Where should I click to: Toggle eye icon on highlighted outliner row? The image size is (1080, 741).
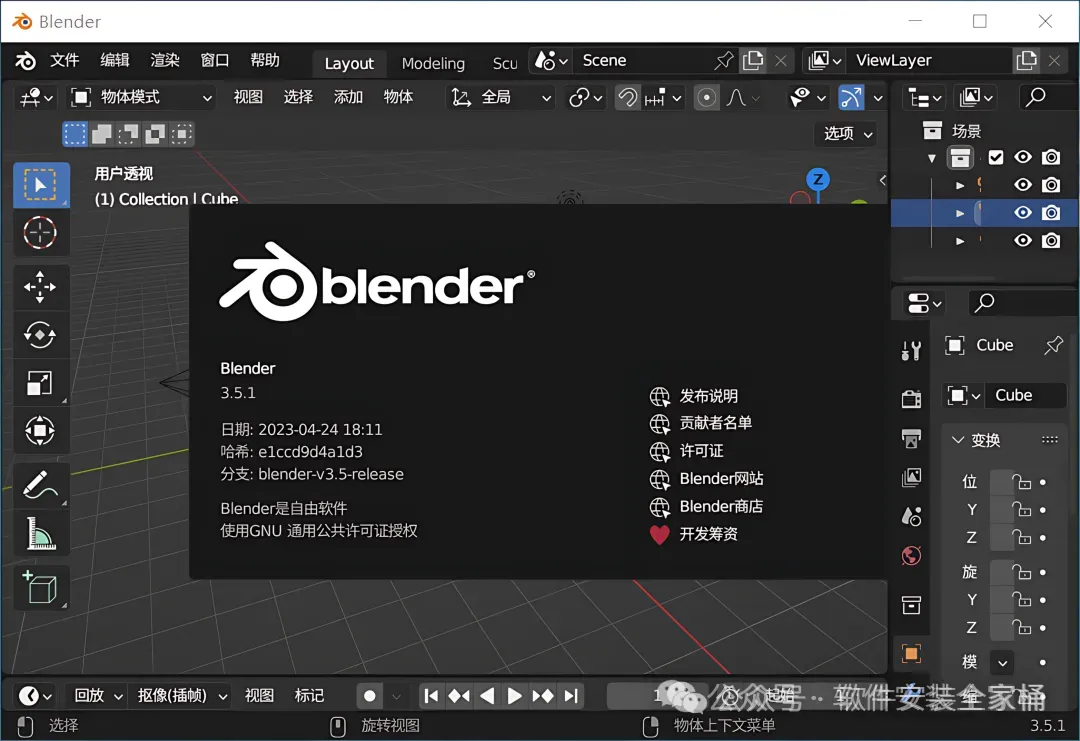pyautogui.click(x=1023, y=213)
